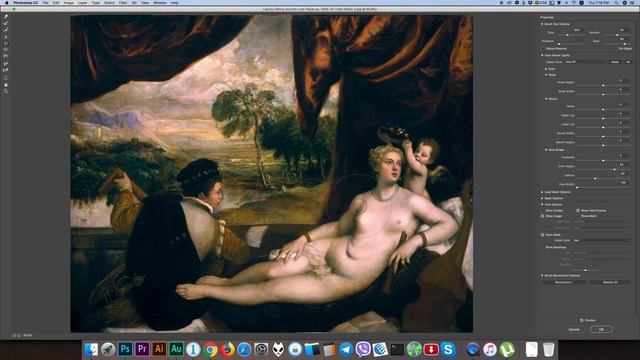Open Illustrator from the dock
Screen dimensions: 640x360
pos(159,349)
